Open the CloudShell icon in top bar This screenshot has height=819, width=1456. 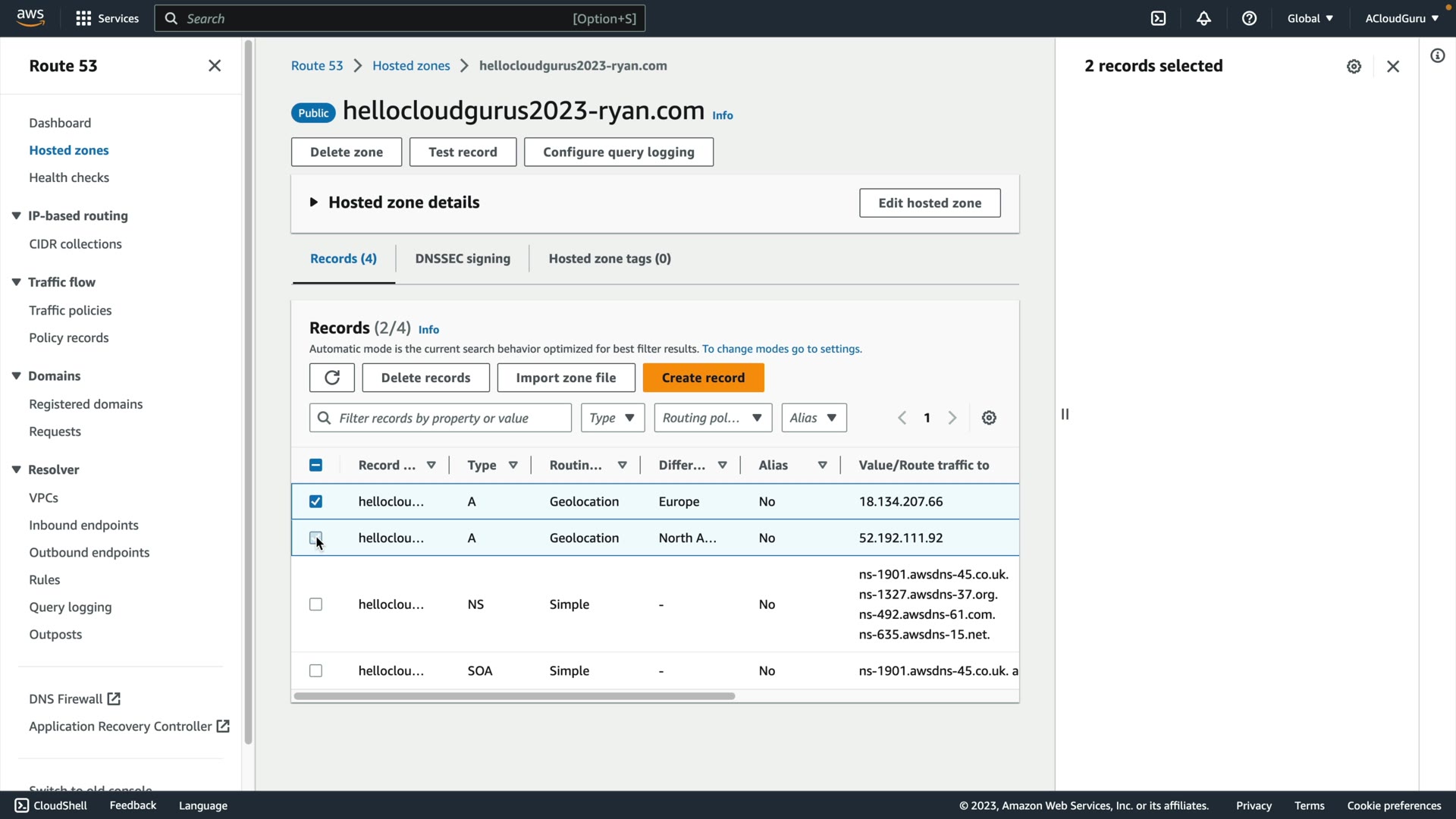pos(1158,18)
